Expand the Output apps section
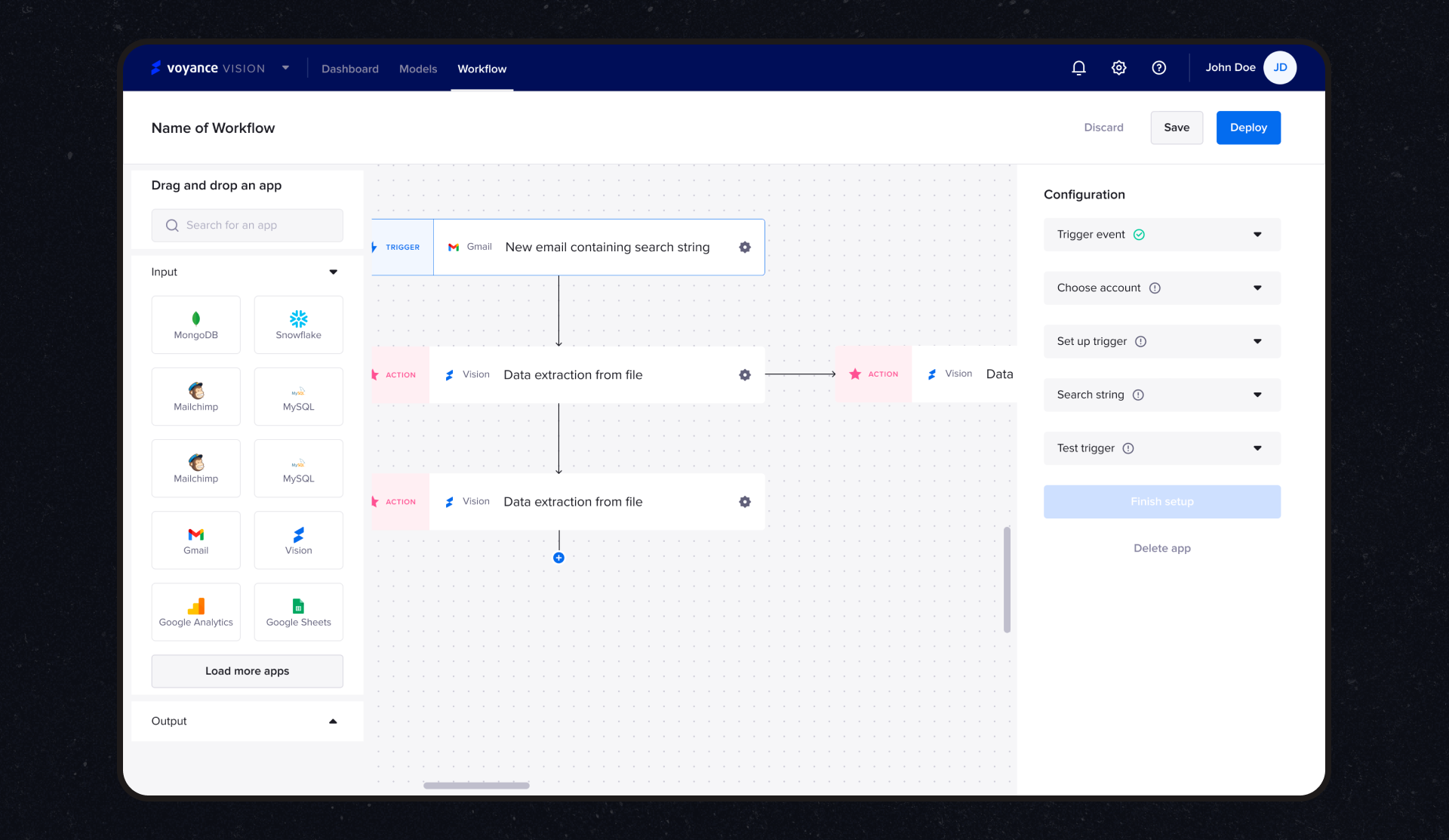The height and width of the screenshot is (840, 1449). pos(333,722)
